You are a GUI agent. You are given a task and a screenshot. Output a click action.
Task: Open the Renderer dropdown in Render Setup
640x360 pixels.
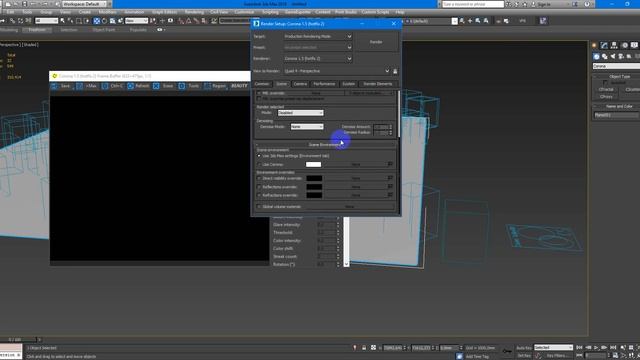coord(318,59)
